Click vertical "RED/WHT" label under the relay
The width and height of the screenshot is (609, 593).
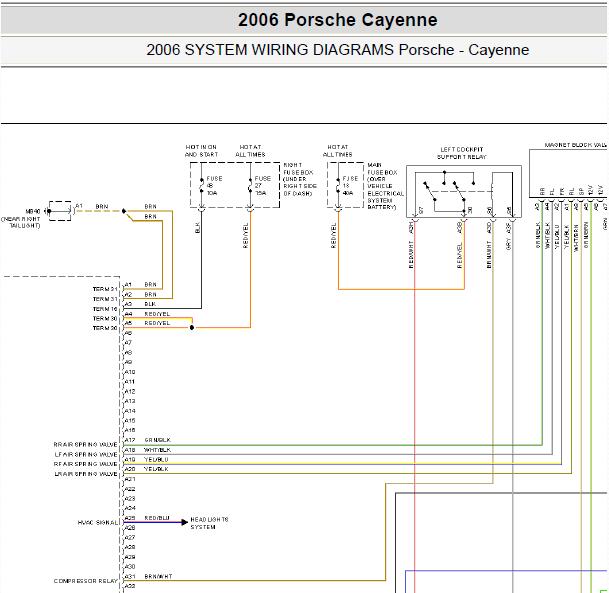411,254
